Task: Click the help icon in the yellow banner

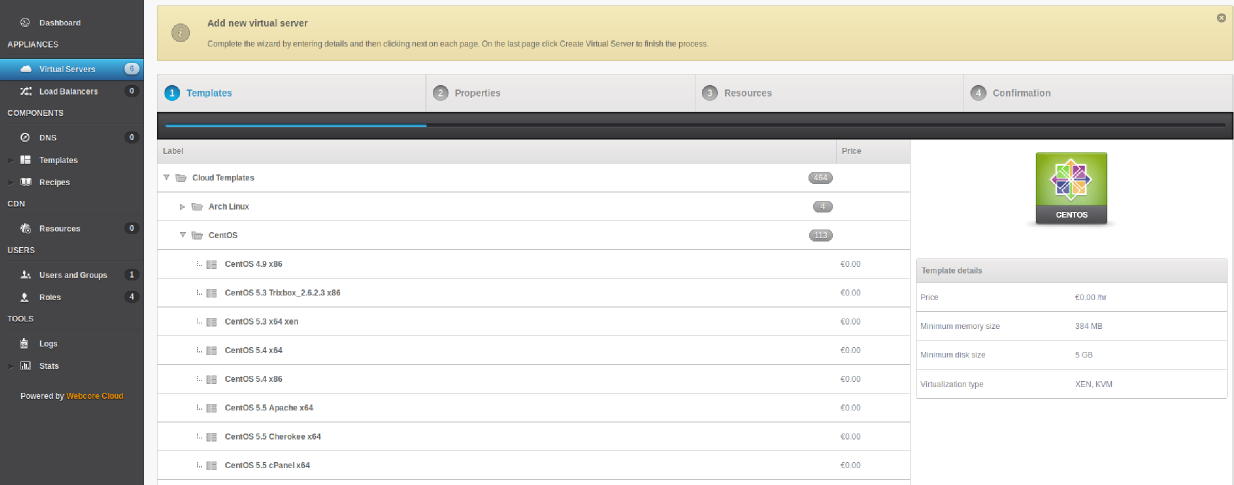Action: click(180, 33)
